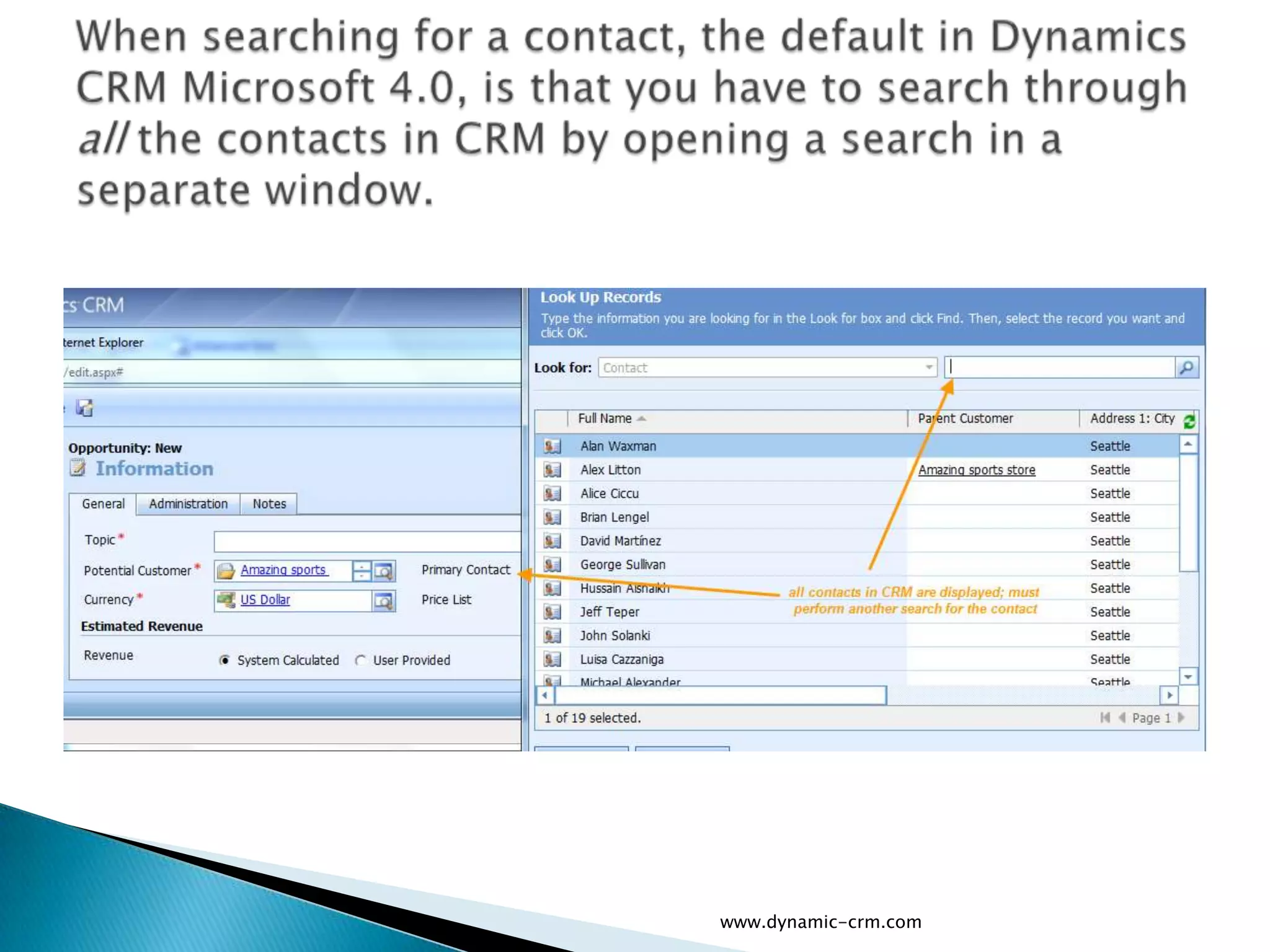Image resolution: width=1270 pixels, height=952 pixels.
Task: Switch to the Administration tab
Action: point(188,504)
